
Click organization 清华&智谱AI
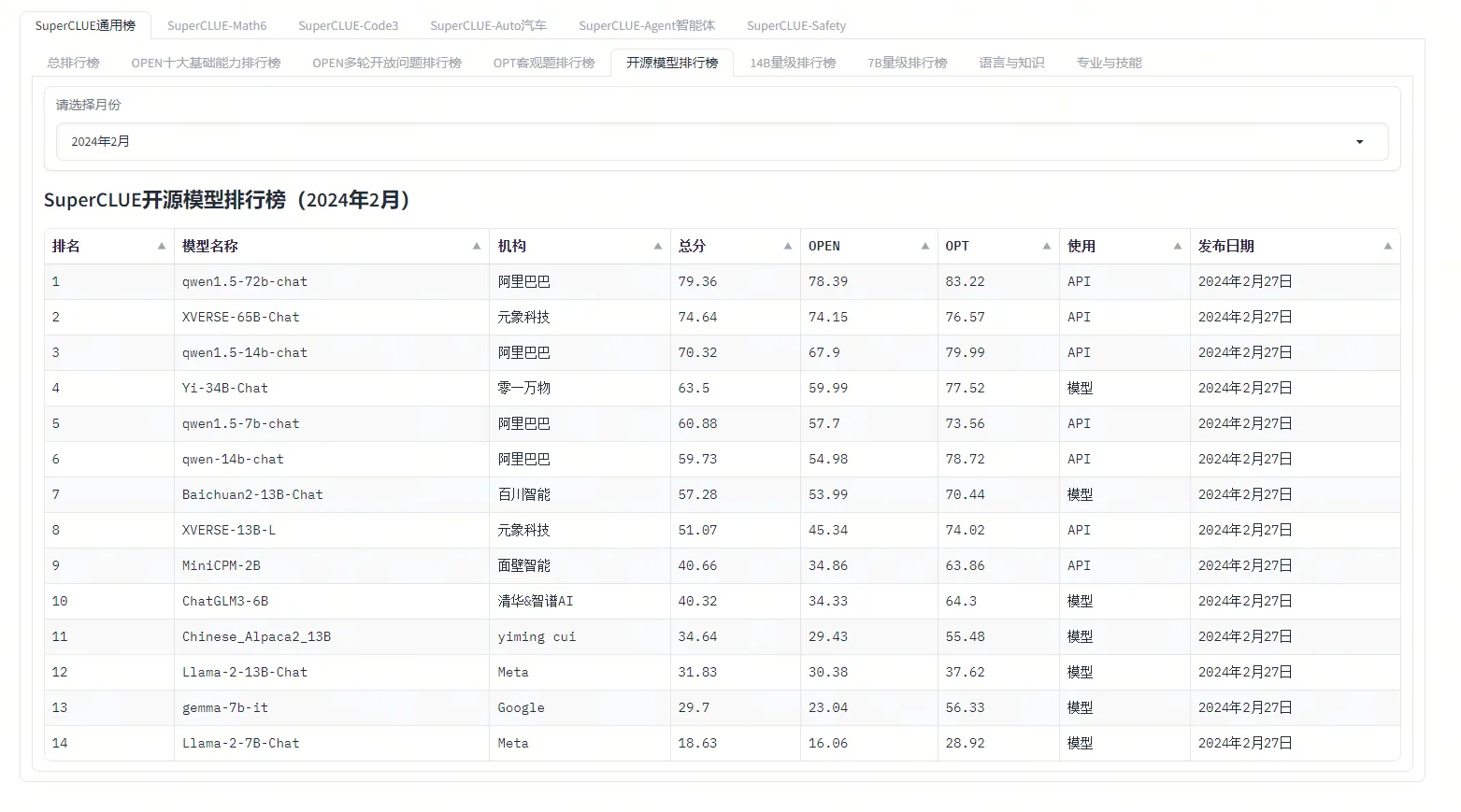[536, 601]
